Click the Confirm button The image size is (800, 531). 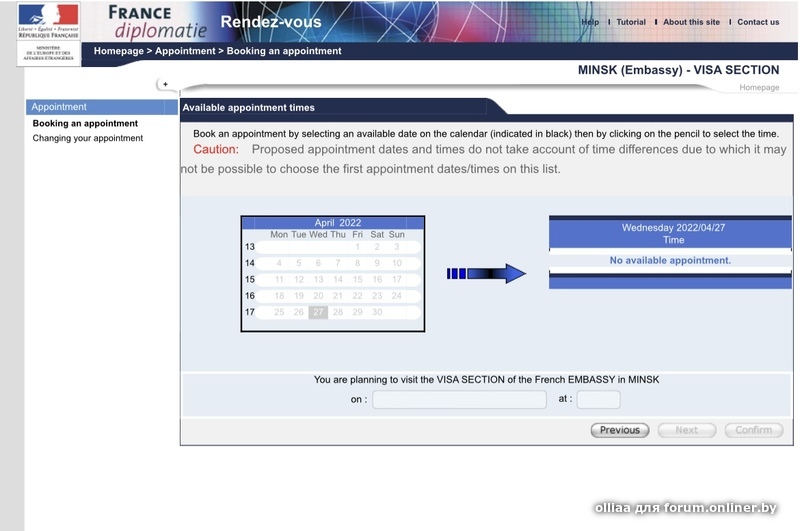(x=754, y=430)
